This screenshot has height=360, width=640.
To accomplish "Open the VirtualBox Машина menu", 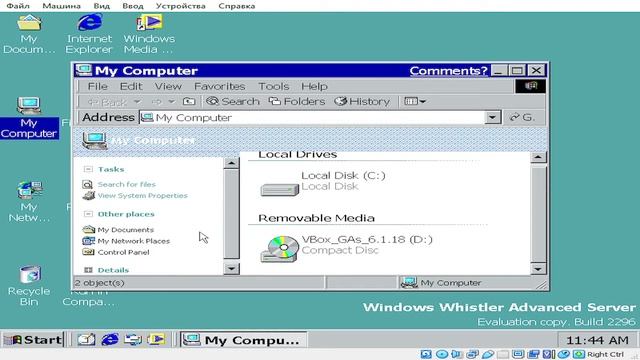I will point(61,6).
